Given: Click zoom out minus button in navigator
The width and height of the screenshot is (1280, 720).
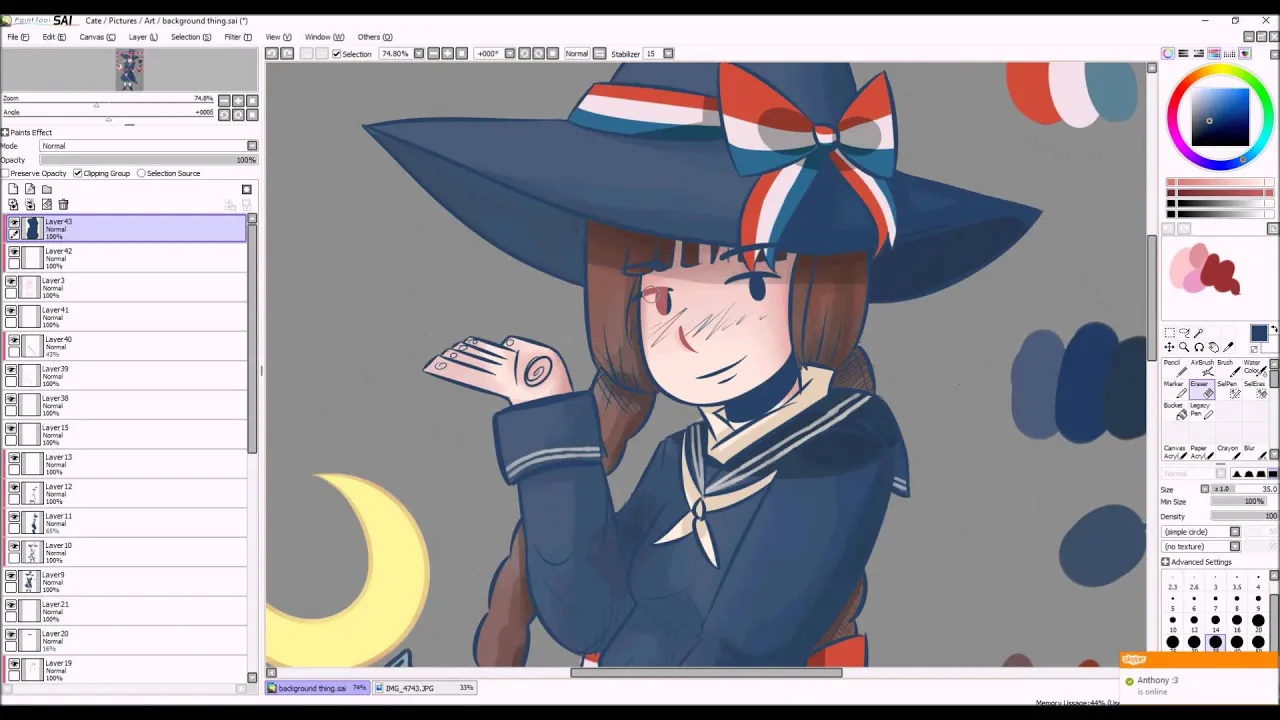Looking at the screenshot, I should point(224,101).
